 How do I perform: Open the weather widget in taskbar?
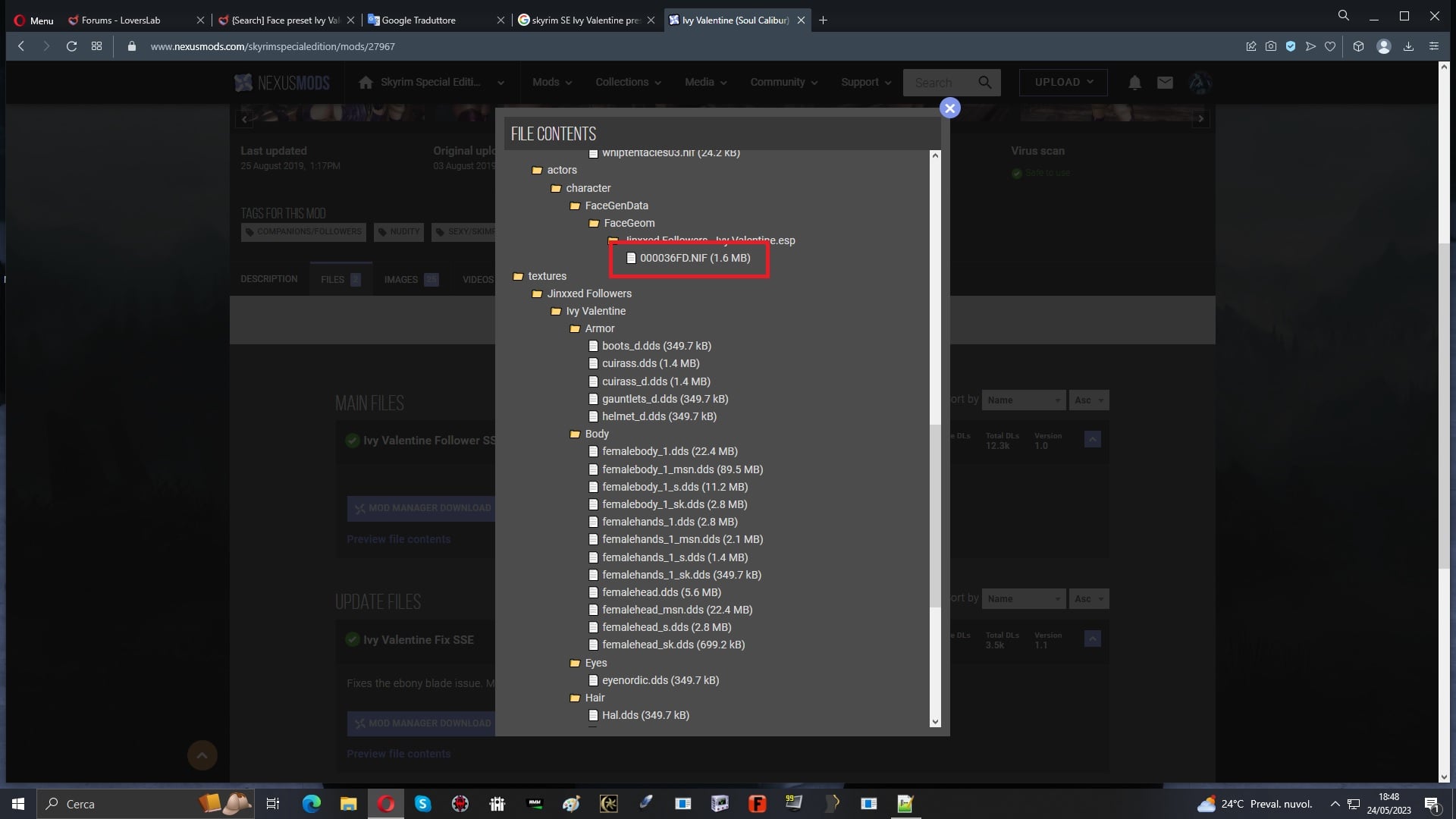coord(1254,804)
